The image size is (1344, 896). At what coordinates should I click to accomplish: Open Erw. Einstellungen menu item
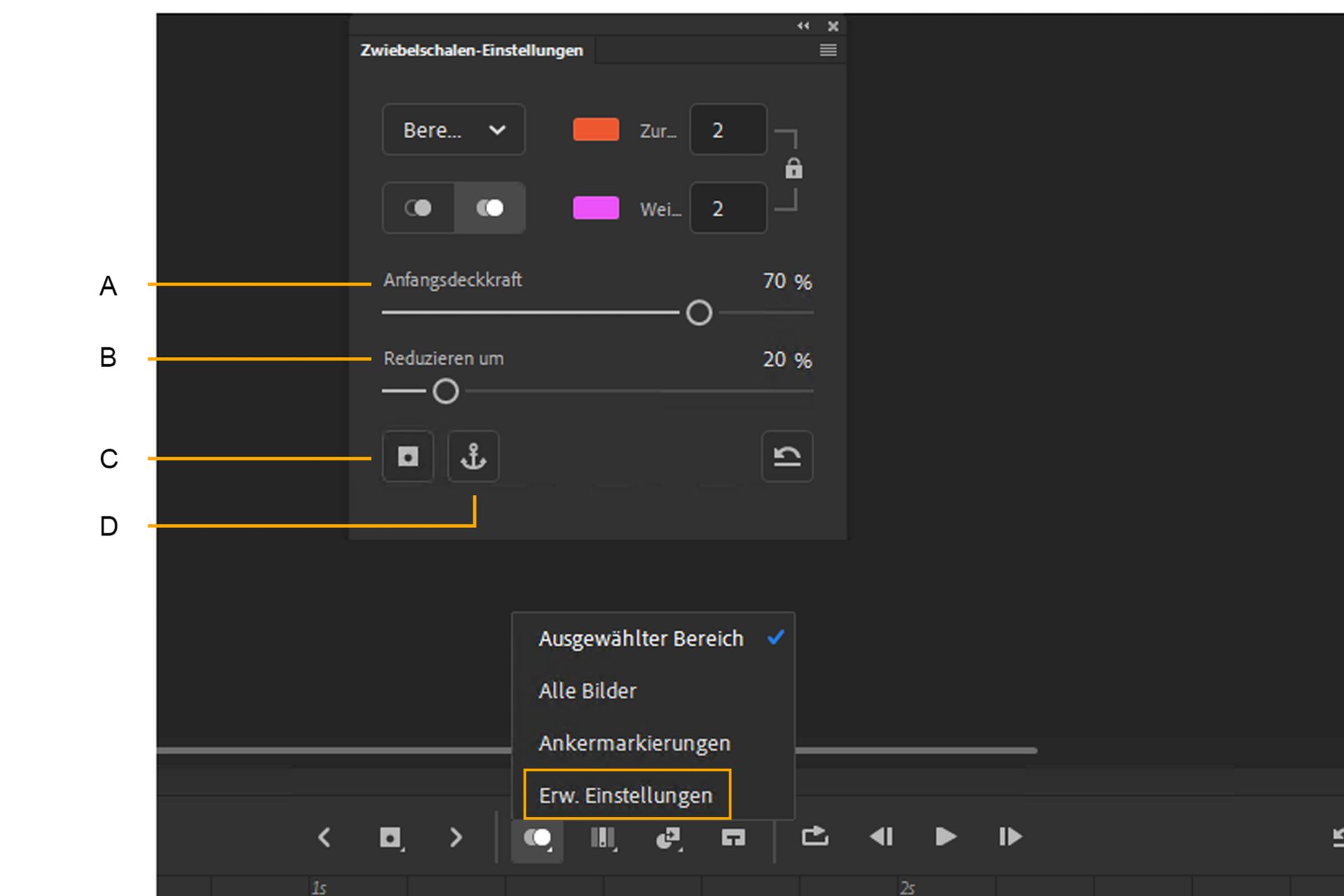(x=626, y=795)
